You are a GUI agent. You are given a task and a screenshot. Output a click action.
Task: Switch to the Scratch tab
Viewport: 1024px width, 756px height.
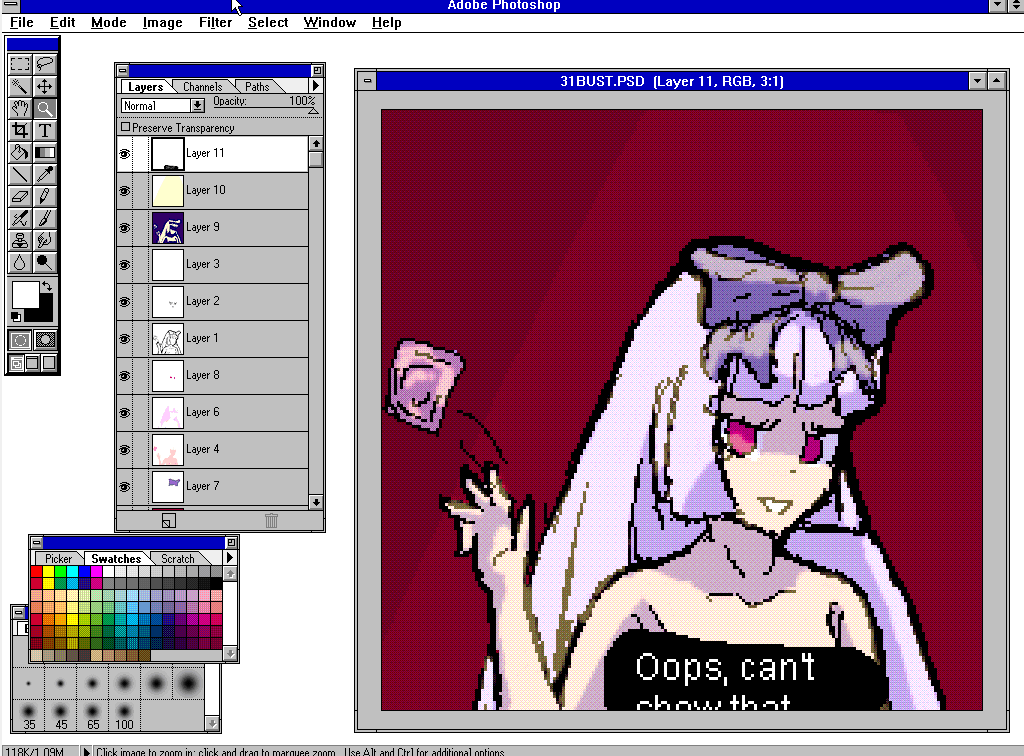click(178, 559)
